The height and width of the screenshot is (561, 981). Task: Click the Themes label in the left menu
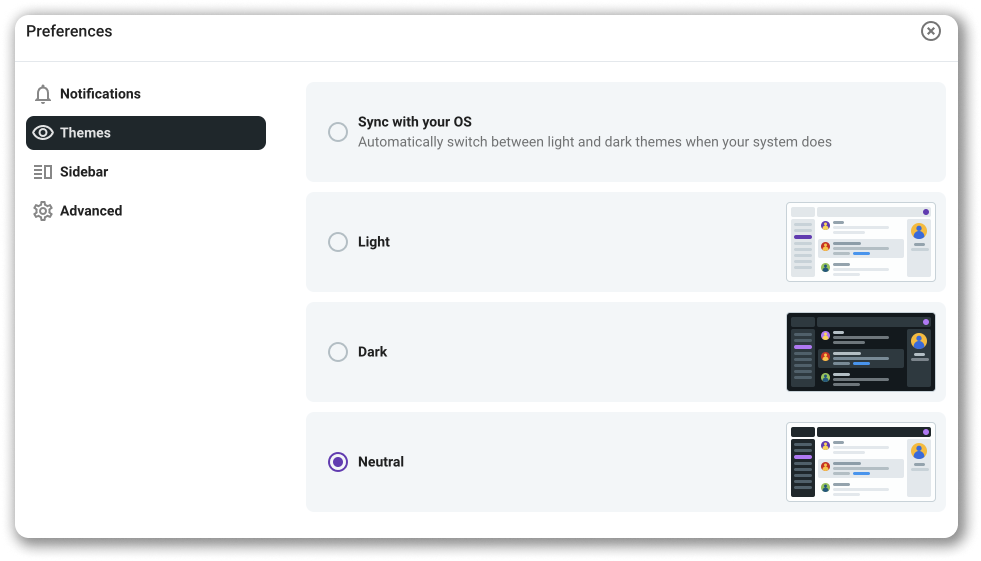pos(85,133)
